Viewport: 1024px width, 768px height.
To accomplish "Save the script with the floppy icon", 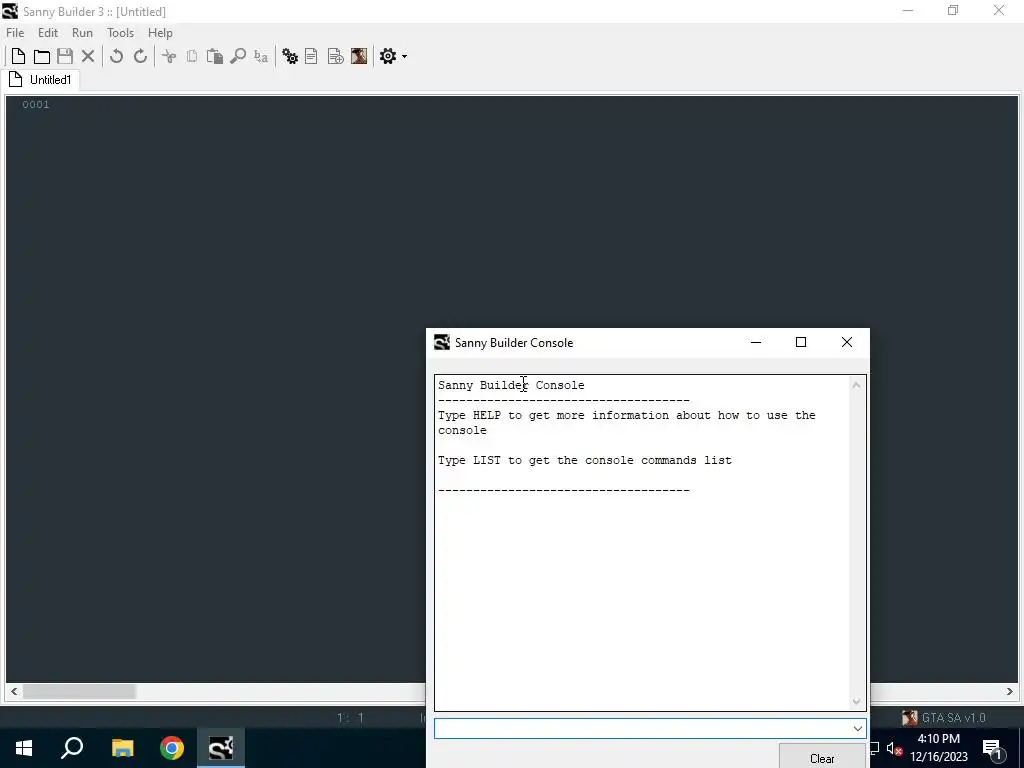I will 65,56.
